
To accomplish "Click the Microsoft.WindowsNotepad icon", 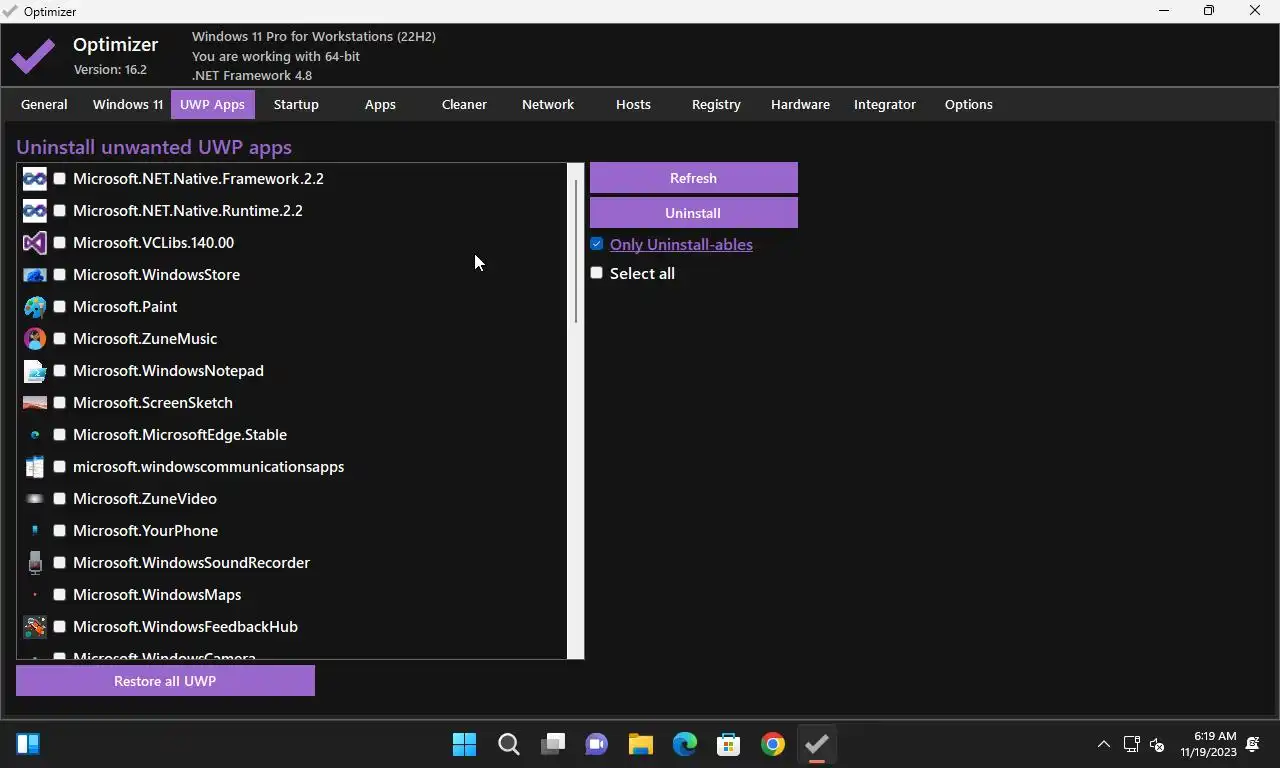I will [35, 371].
